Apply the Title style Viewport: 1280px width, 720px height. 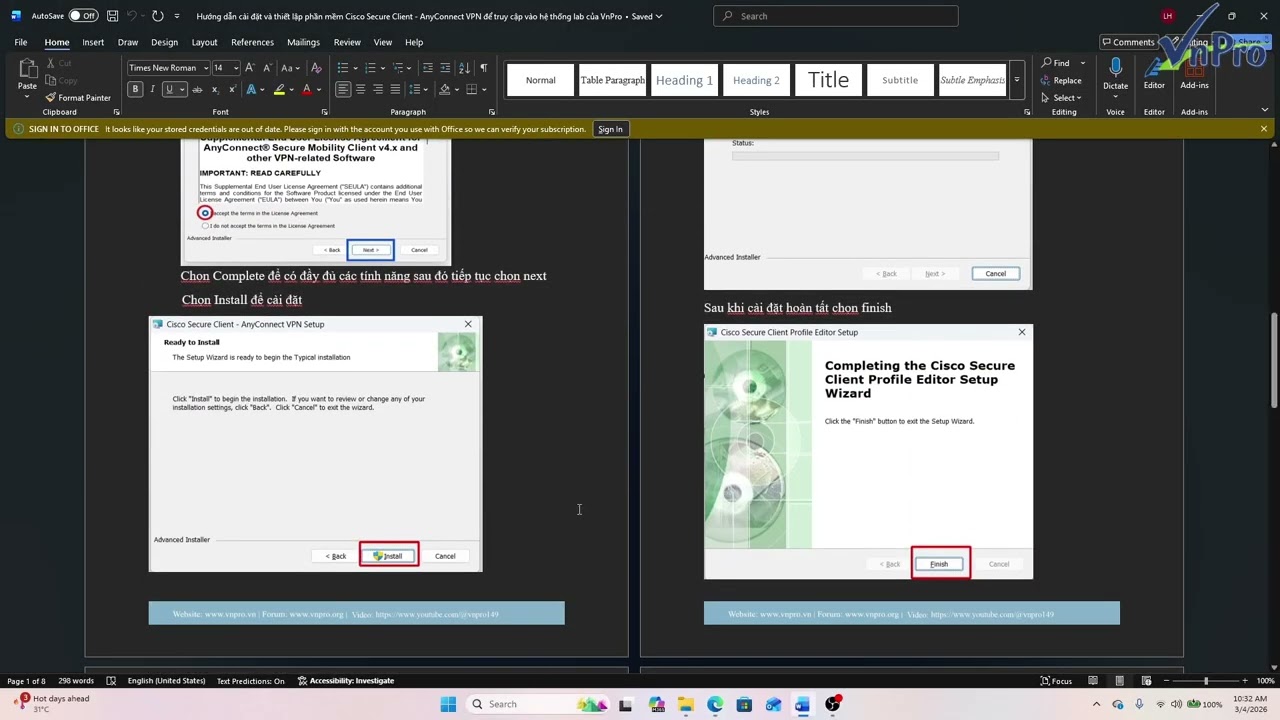[x=828, y=80]
